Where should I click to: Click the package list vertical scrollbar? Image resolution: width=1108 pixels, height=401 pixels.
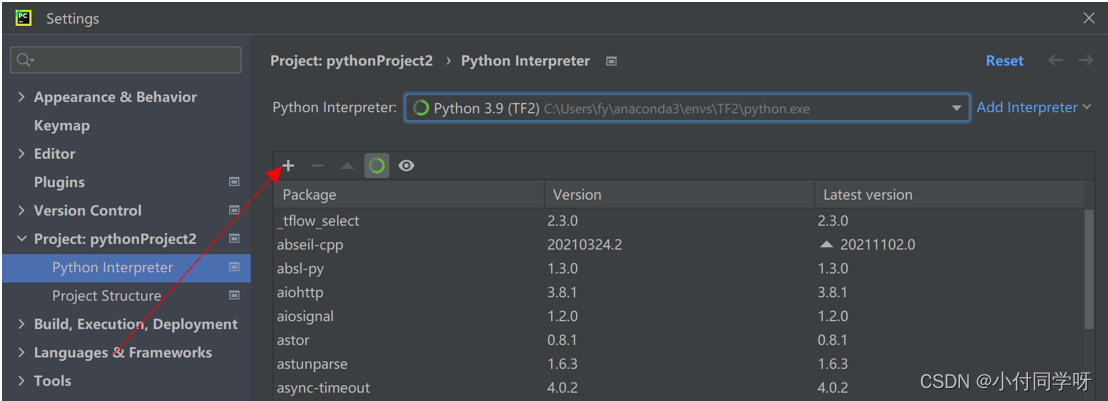coord(1089,269)
